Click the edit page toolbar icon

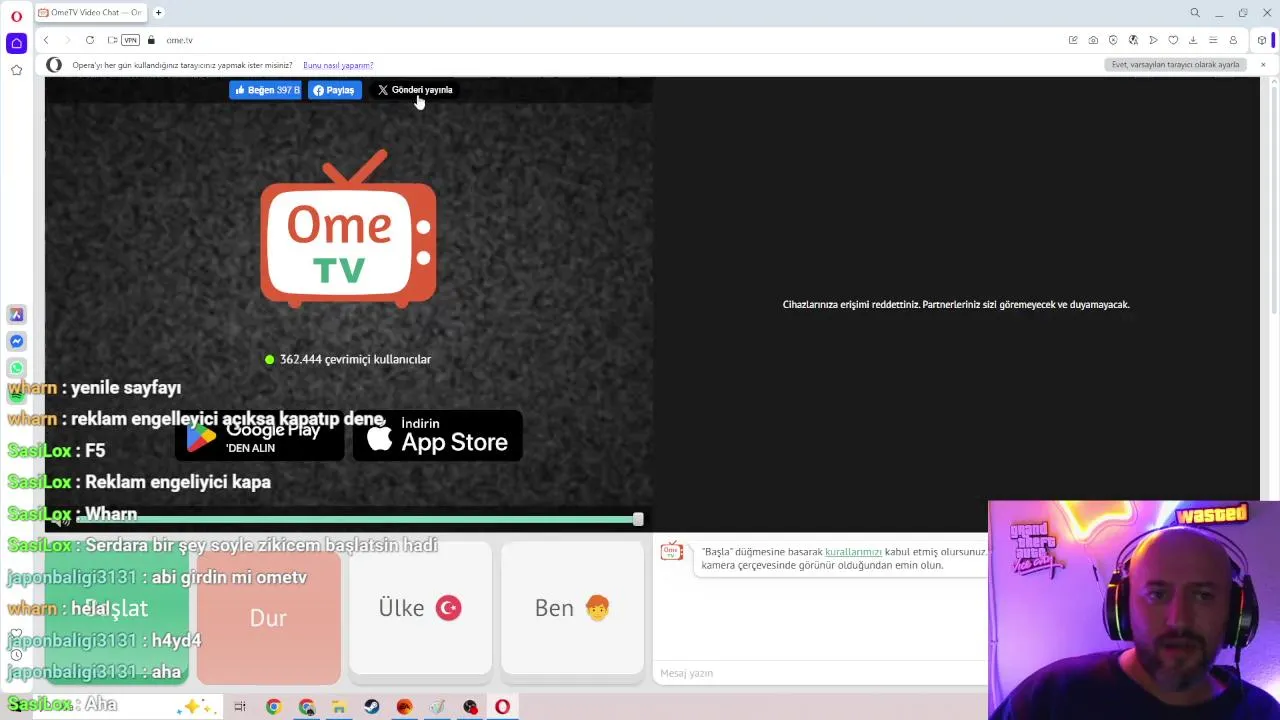coord(1073,40)
